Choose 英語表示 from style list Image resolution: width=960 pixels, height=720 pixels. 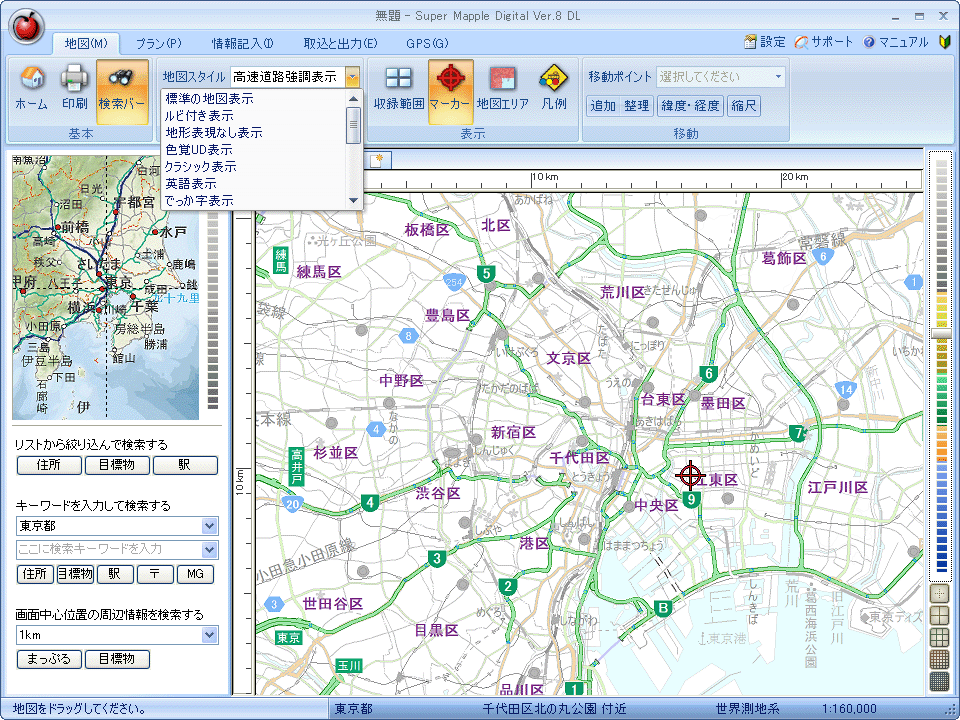coord(253,184)
